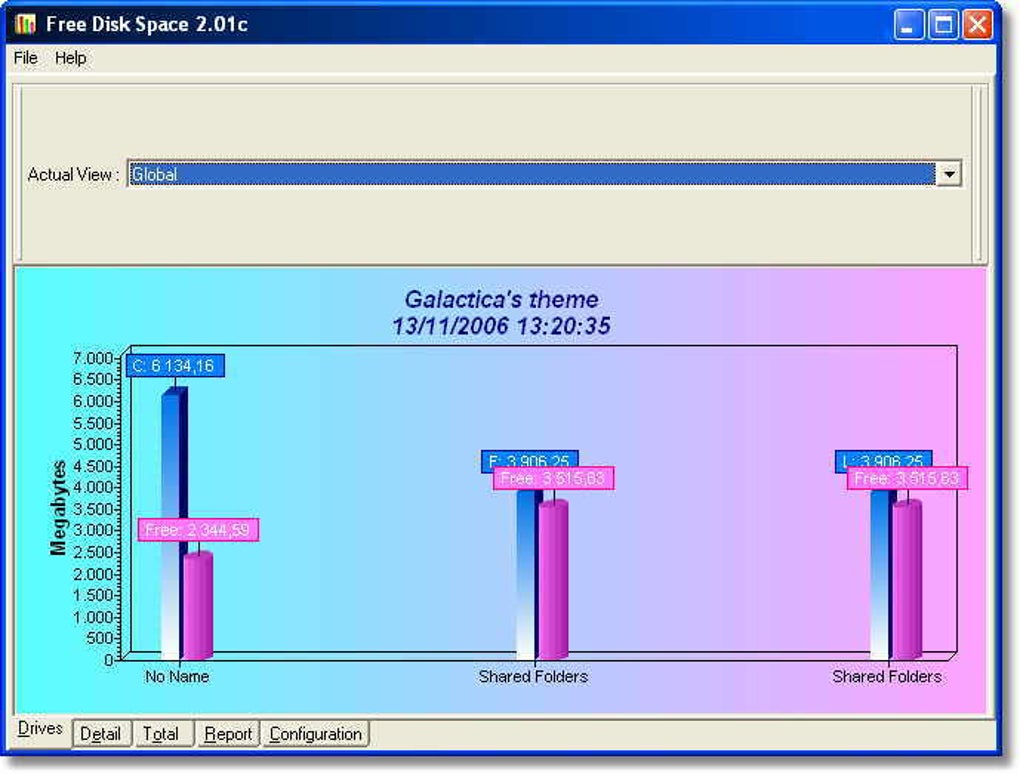Click the Free Disk Space app icon in titlebar

point(27,24)
